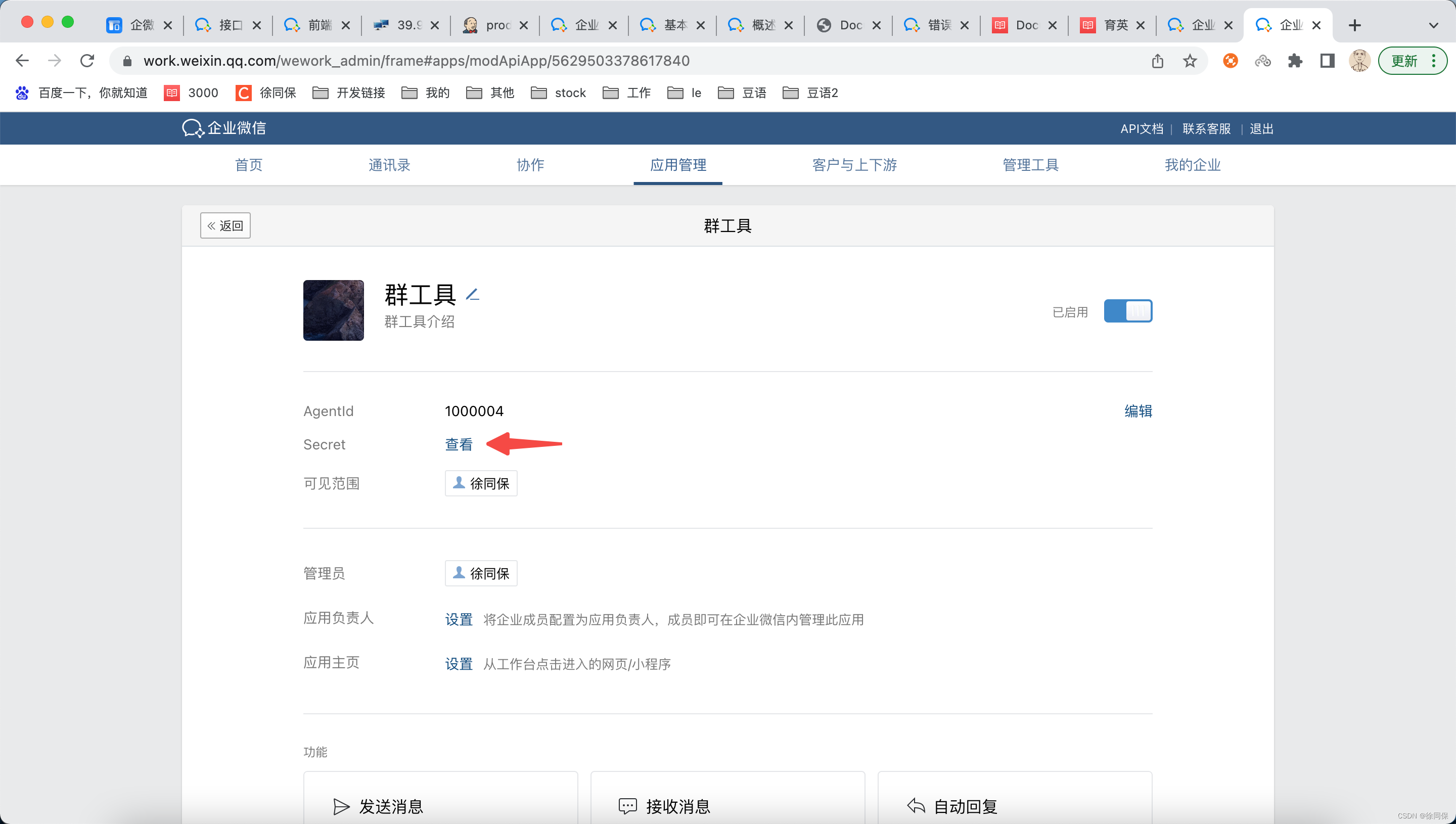Click the Chrome profile avatar

tap(1359, 61)
